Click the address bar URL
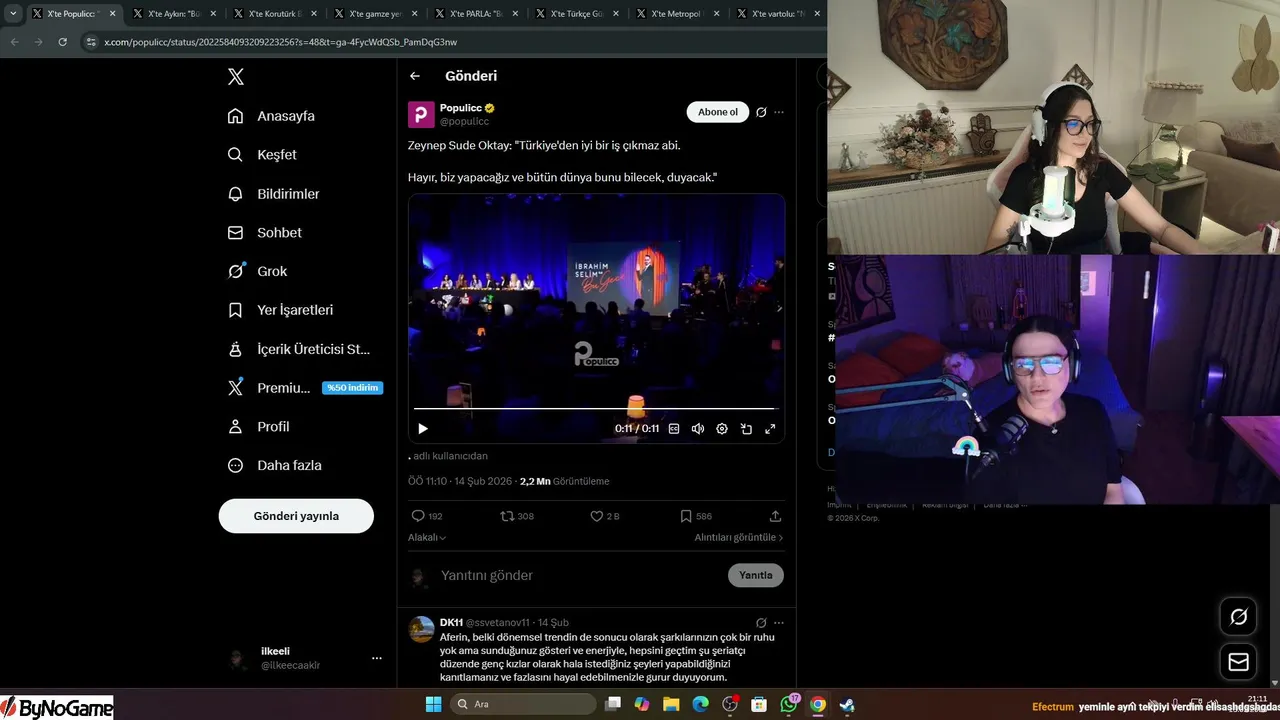Viewport: 1280px width, 720px height. pyautogui.click(x=281, y=42)
